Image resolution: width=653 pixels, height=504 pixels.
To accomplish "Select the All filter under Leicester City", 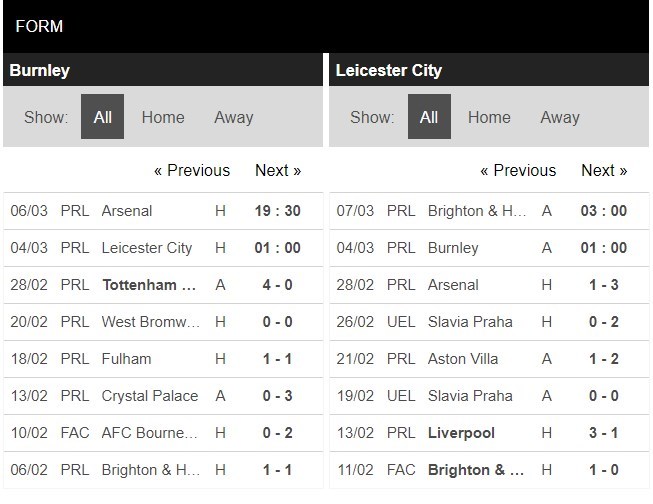I will click(429, 117).
